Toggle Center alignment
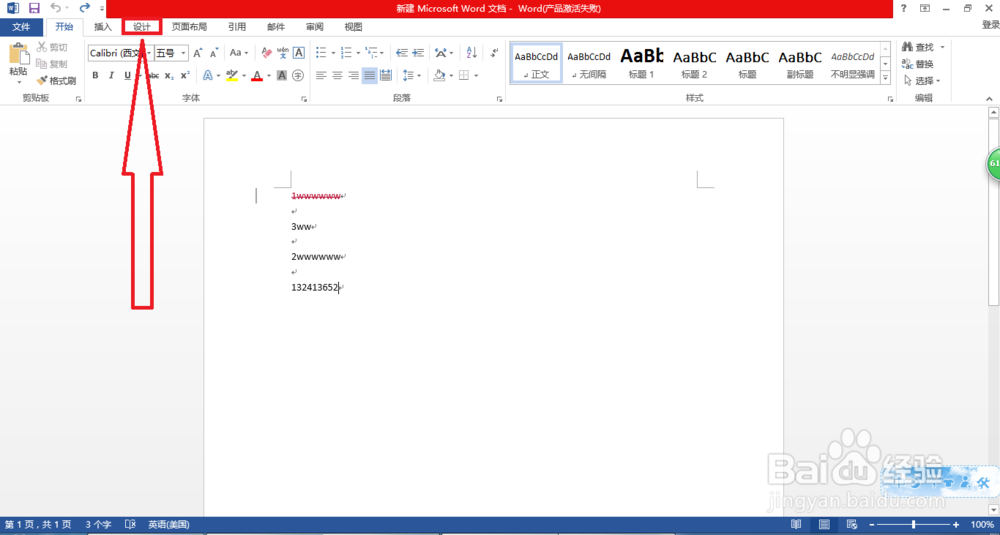 pyautogui.click(x=337, y=75)
